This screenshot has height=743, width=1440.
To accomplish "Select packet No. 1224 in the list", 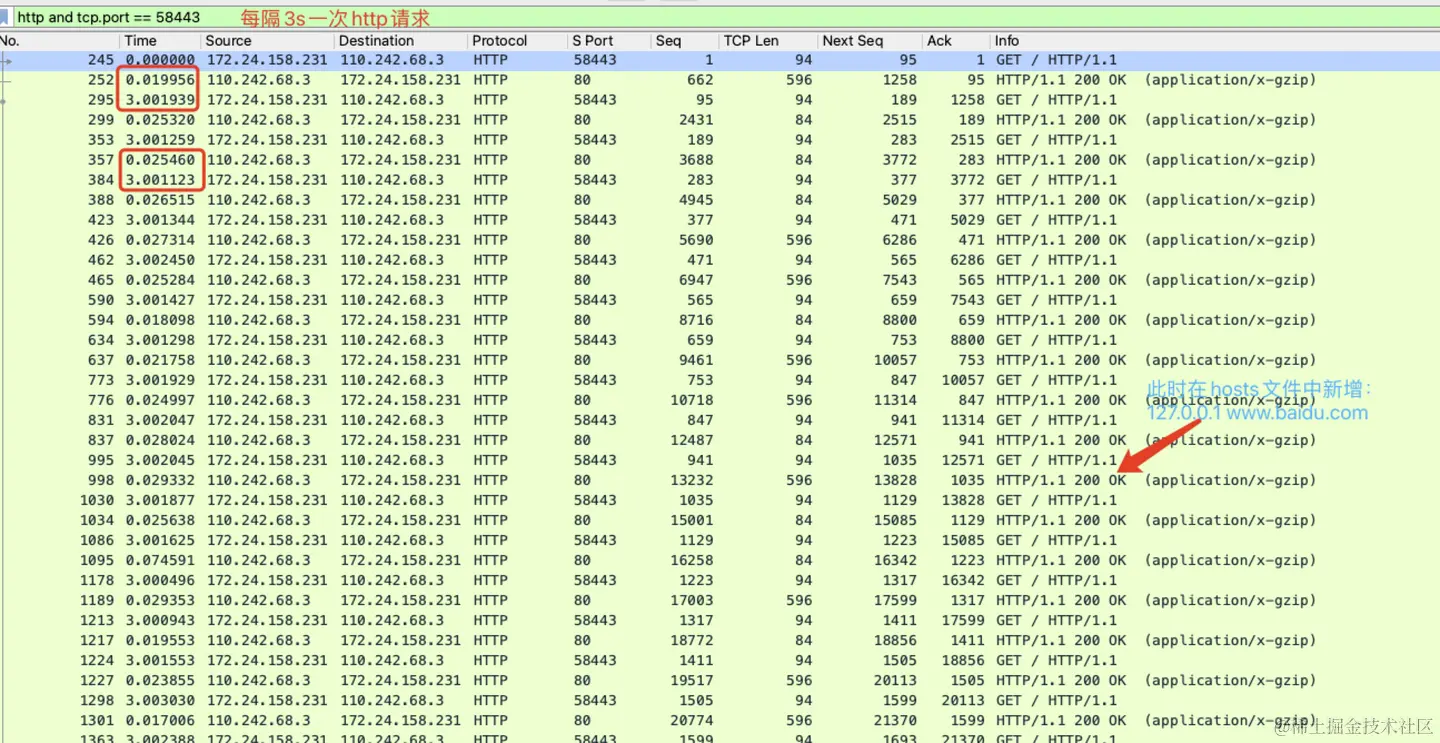I will [720, 660].
